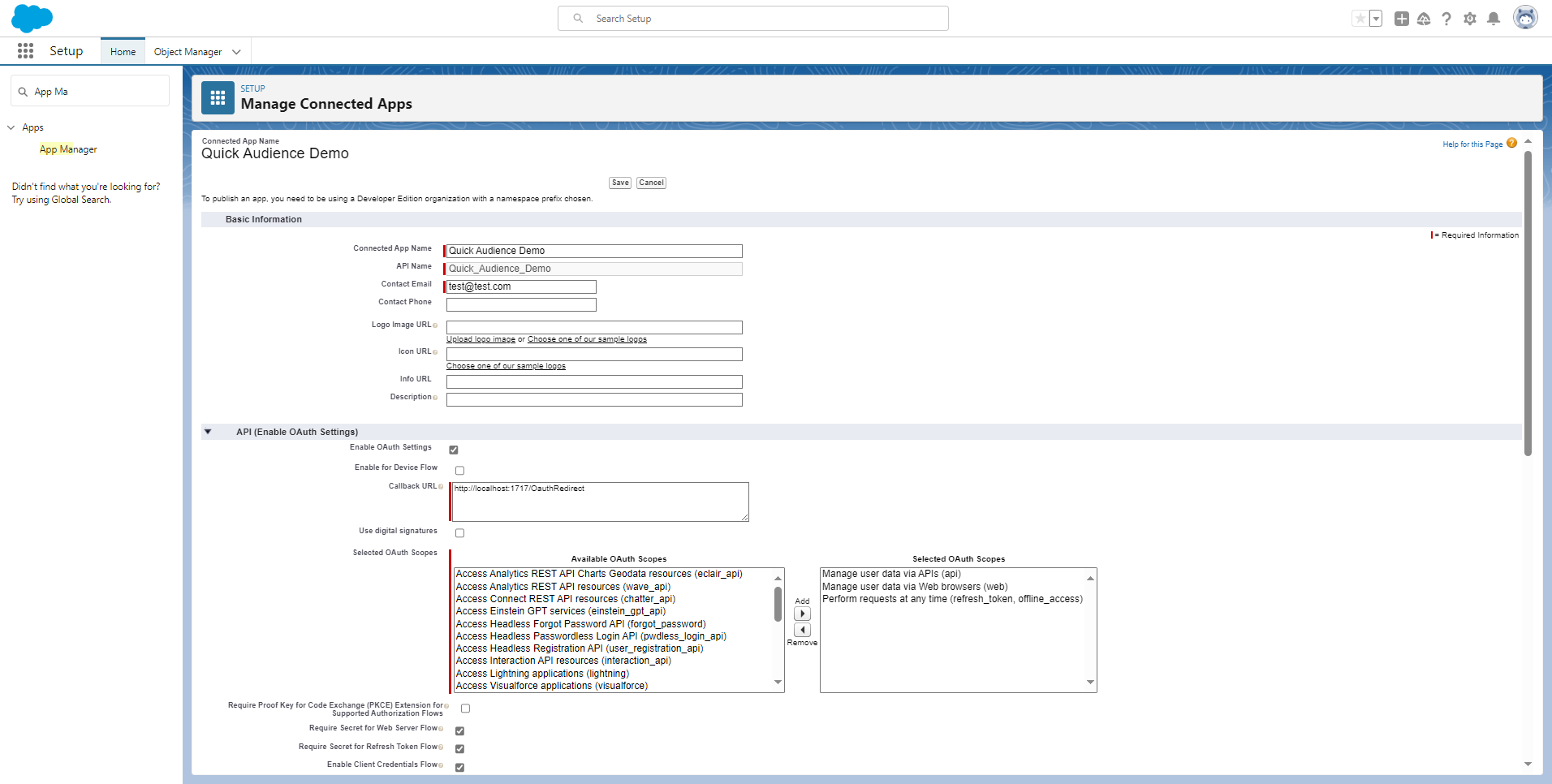Toggle Enable Client Credentials Flow checkbox
1552x784 pixels.
tap(460, 768)
